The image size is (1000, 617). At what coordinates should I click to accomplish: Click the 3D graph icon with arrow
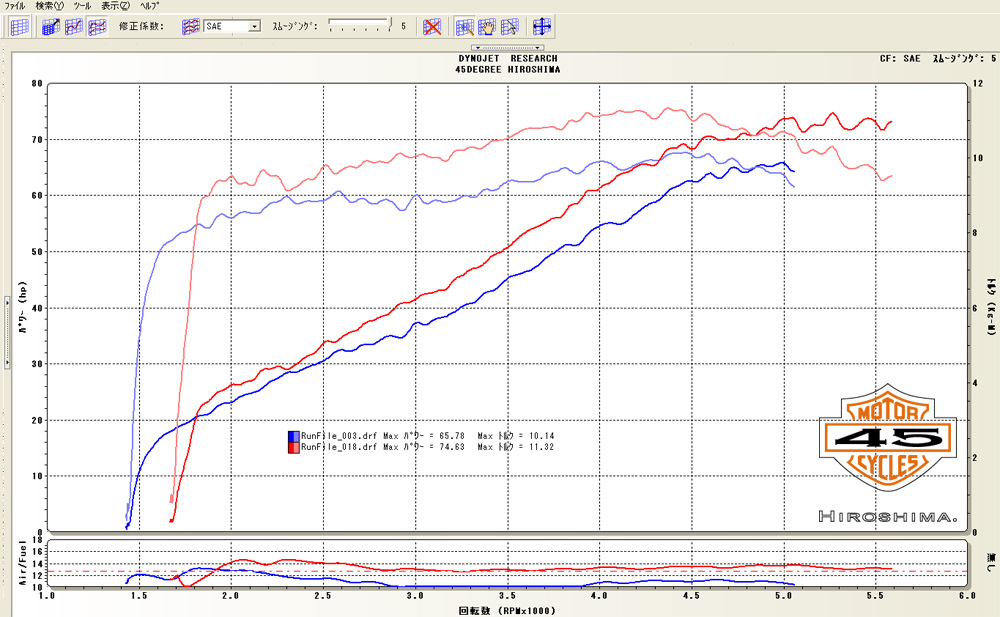click(x=51, y=27)
